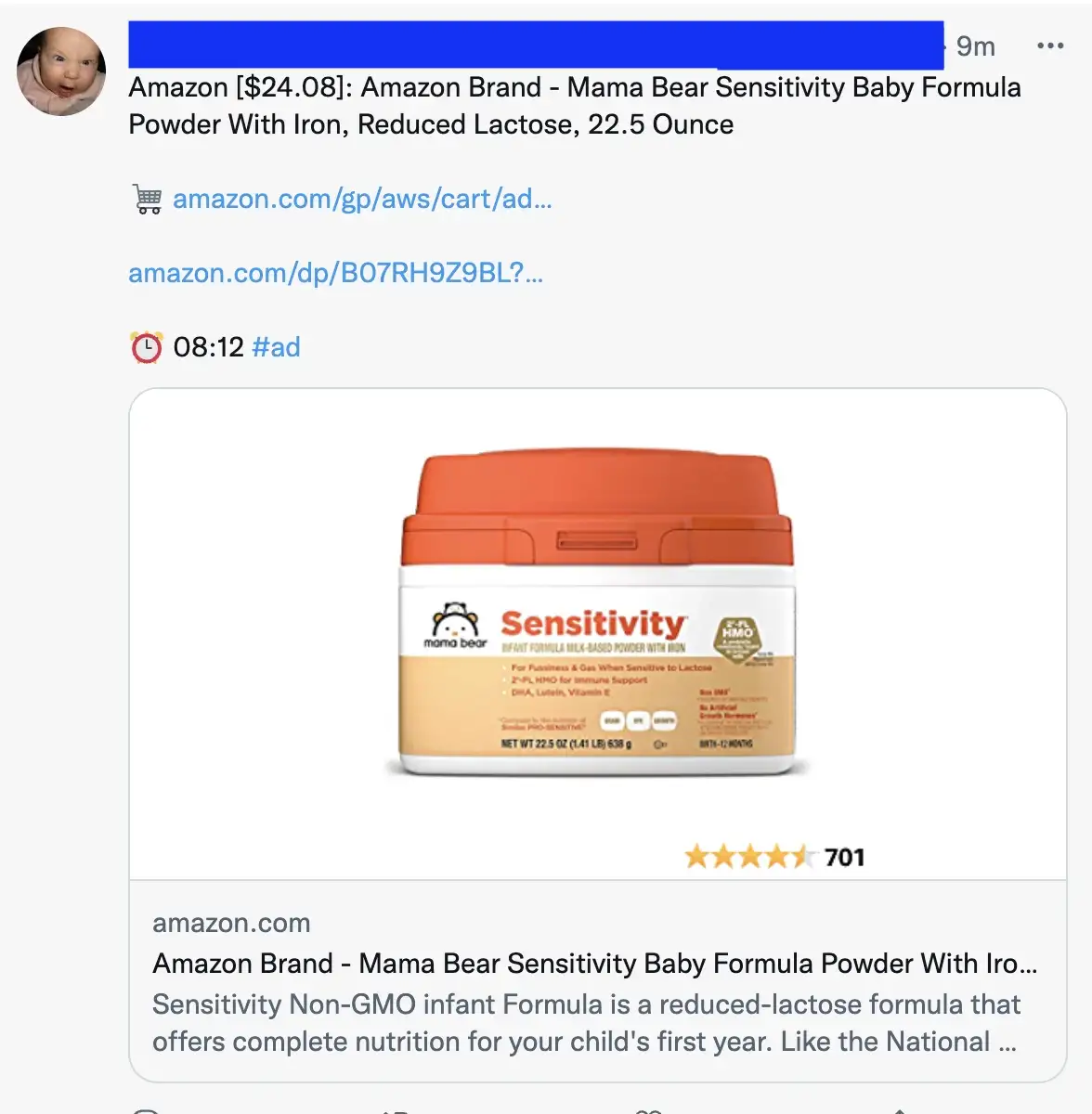Click the orange lid of the formula tub
The height and width of the screenshot is (1114, 1092).
coord(598,509)
